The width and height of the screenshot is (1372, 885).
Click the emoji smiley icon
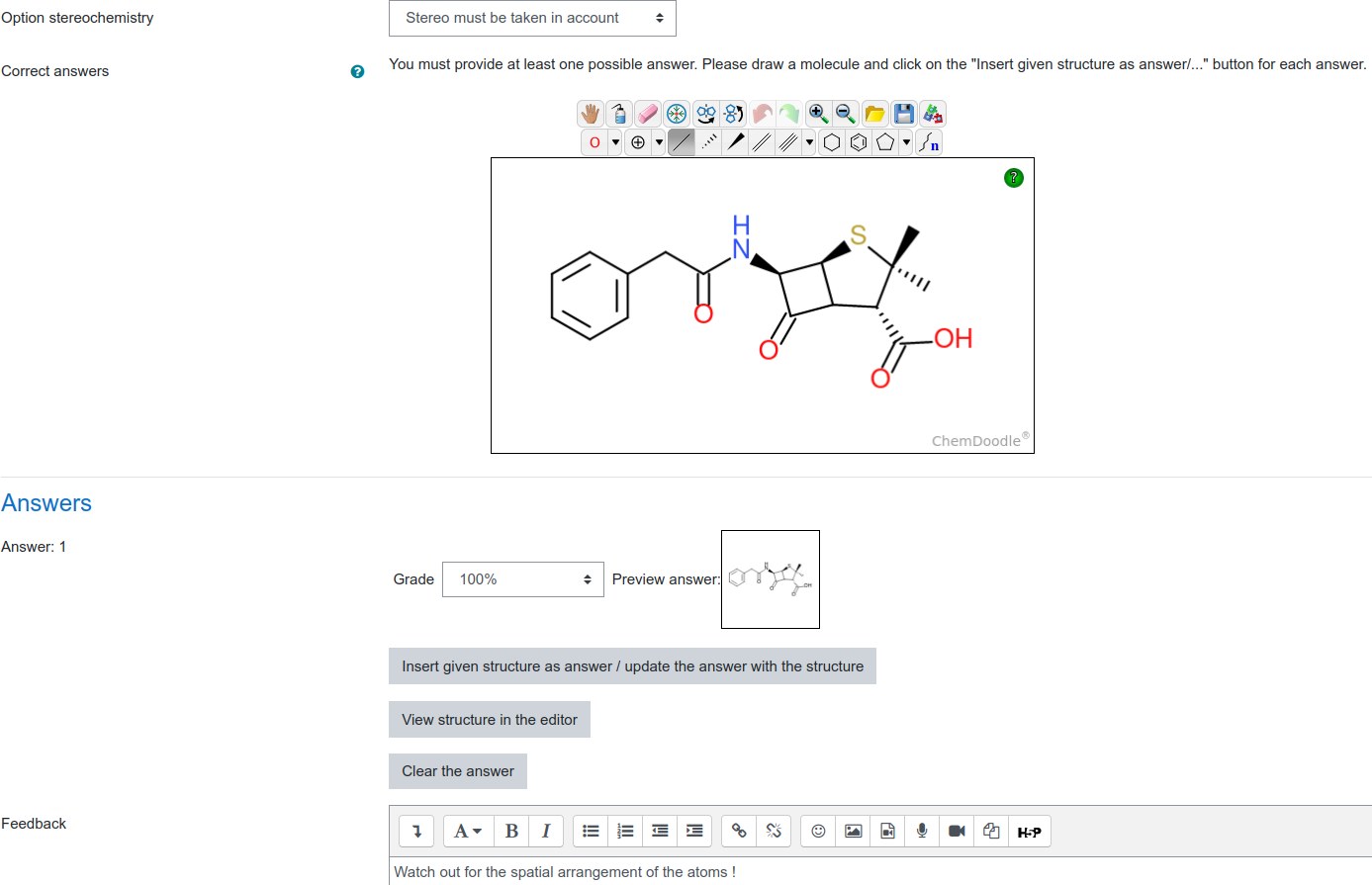[x=818, y=832]
